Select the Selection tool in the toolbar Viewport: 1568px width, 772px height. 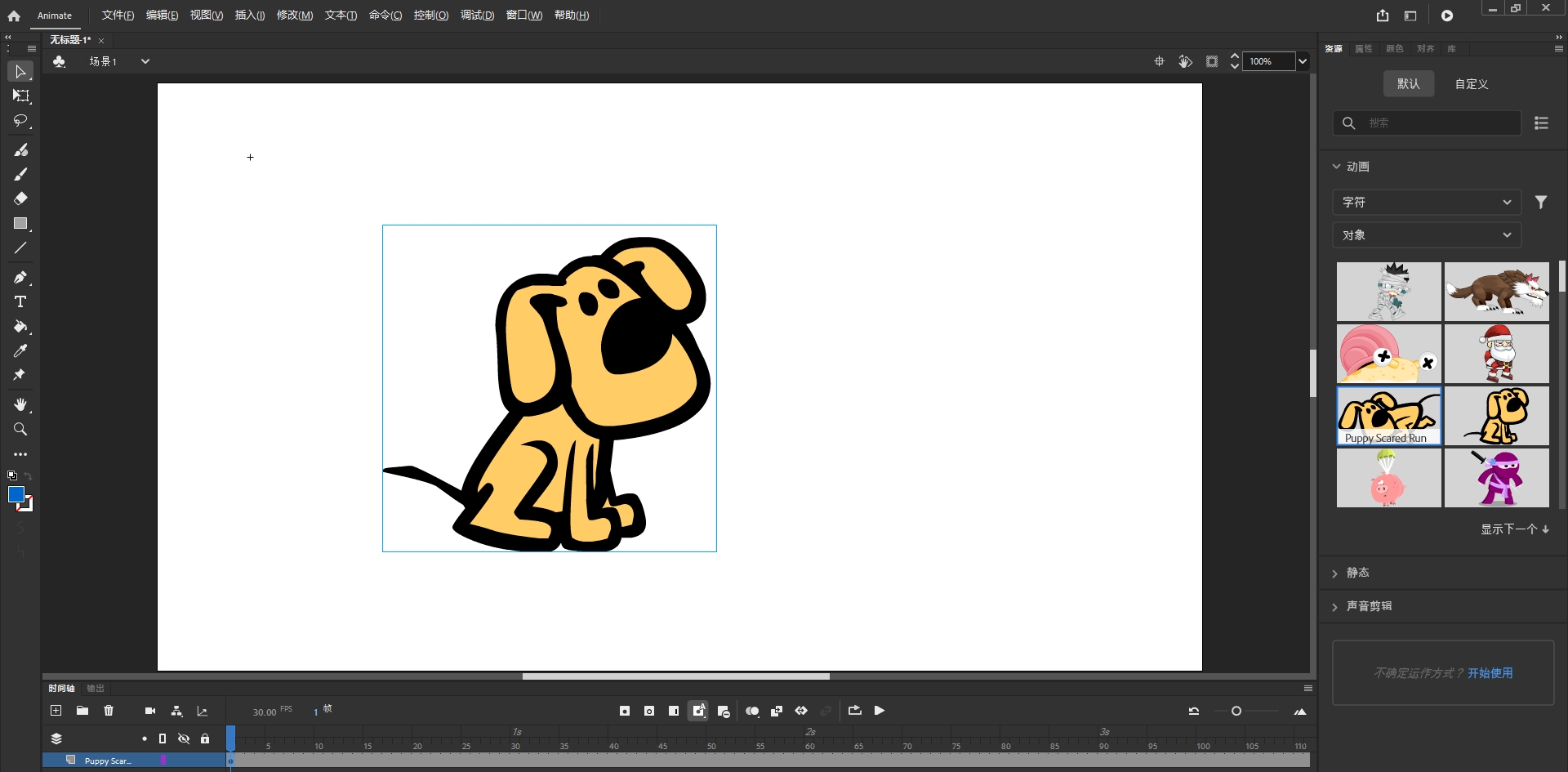tap(20, 72)
